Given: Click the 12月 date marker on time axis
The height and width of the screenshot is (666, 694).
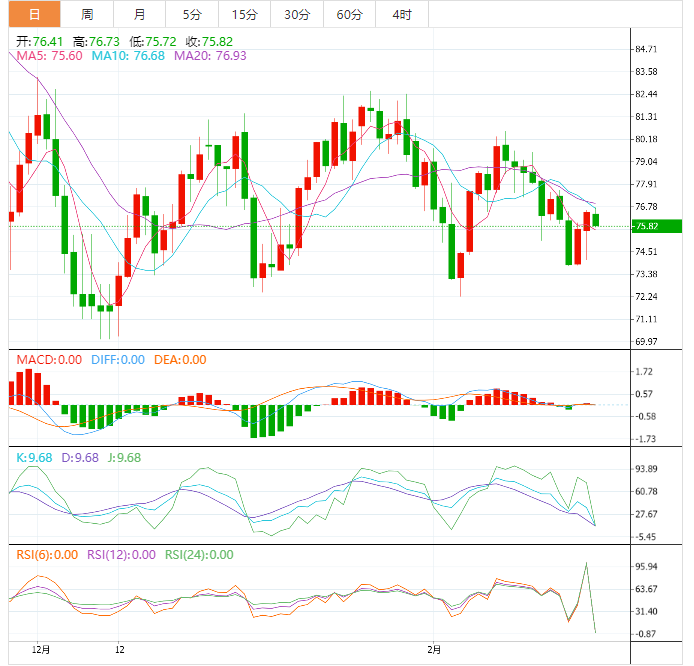Looking at the screenshot, I should point(39,649).
